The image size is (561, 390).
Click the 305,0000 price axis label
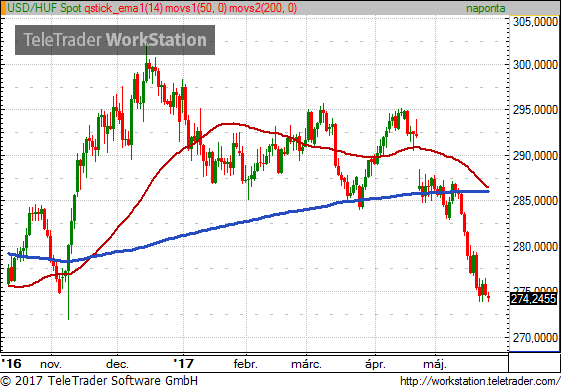click(x=535, y=22)
